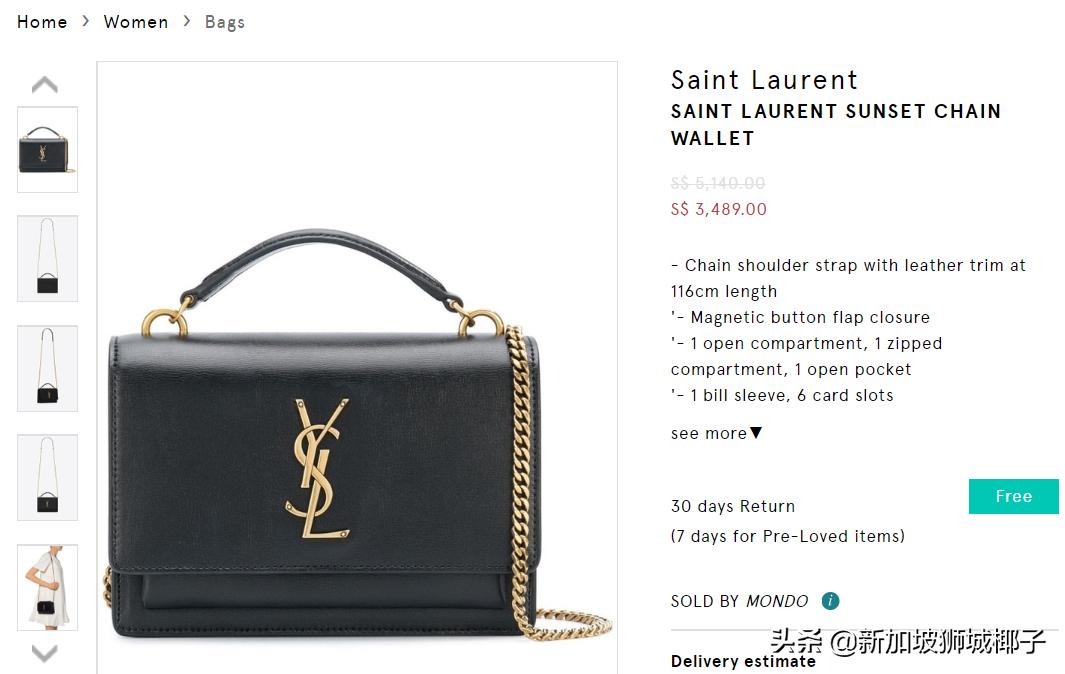
Task: Select the second thumbnail showing long strap
Action: (48, 258)
